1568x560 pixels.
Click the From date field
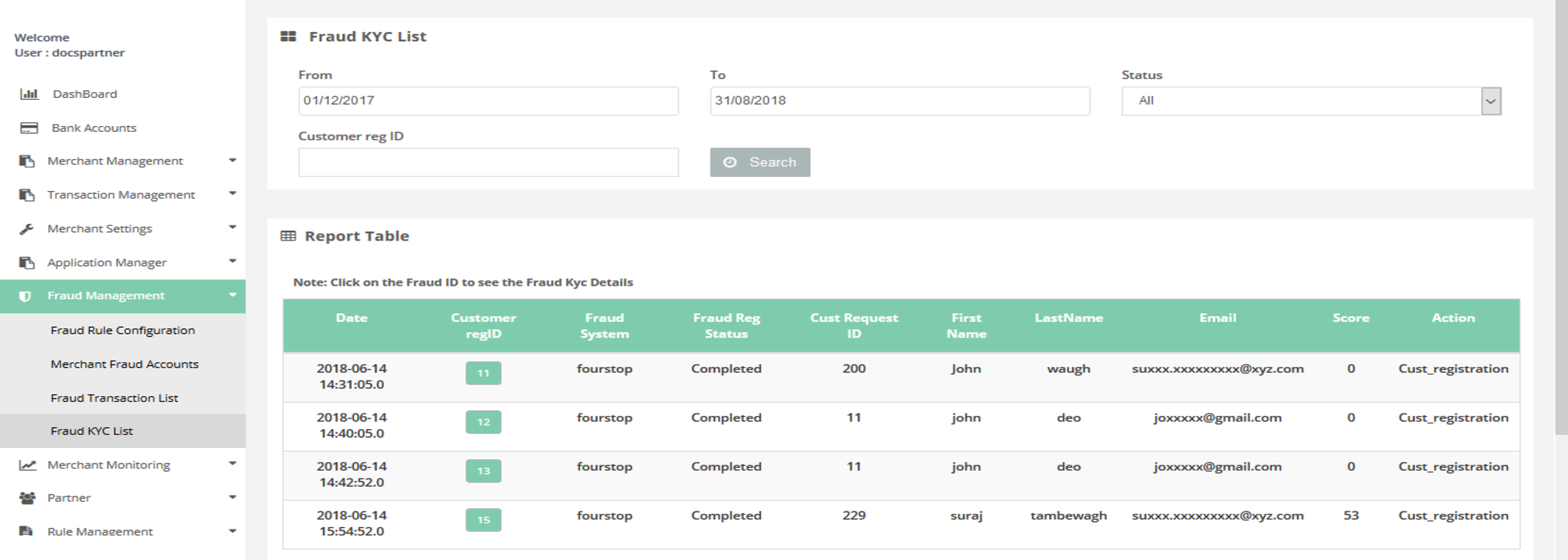coord(488,101)
